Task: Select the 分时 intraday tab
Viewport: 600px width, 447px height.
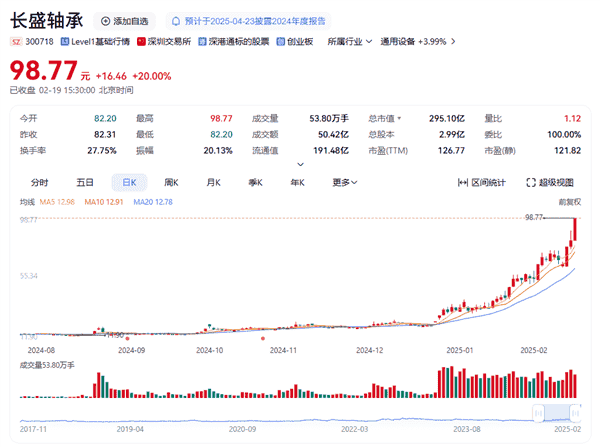Action: tap(39, 183)
